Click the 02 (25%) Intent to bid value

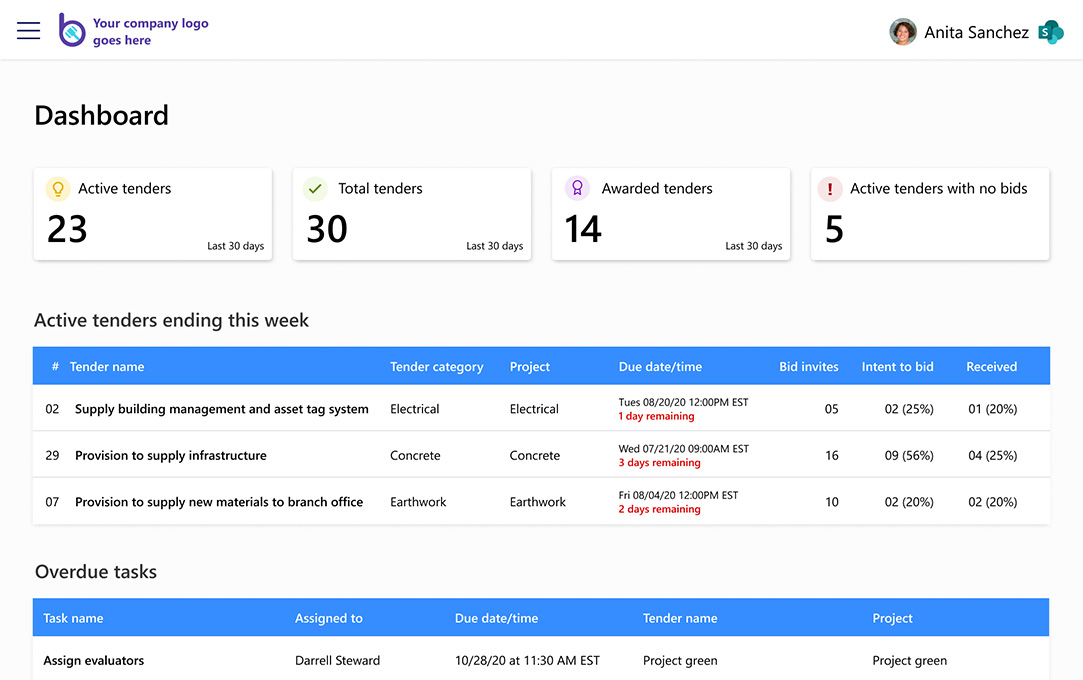coord(909,409)
